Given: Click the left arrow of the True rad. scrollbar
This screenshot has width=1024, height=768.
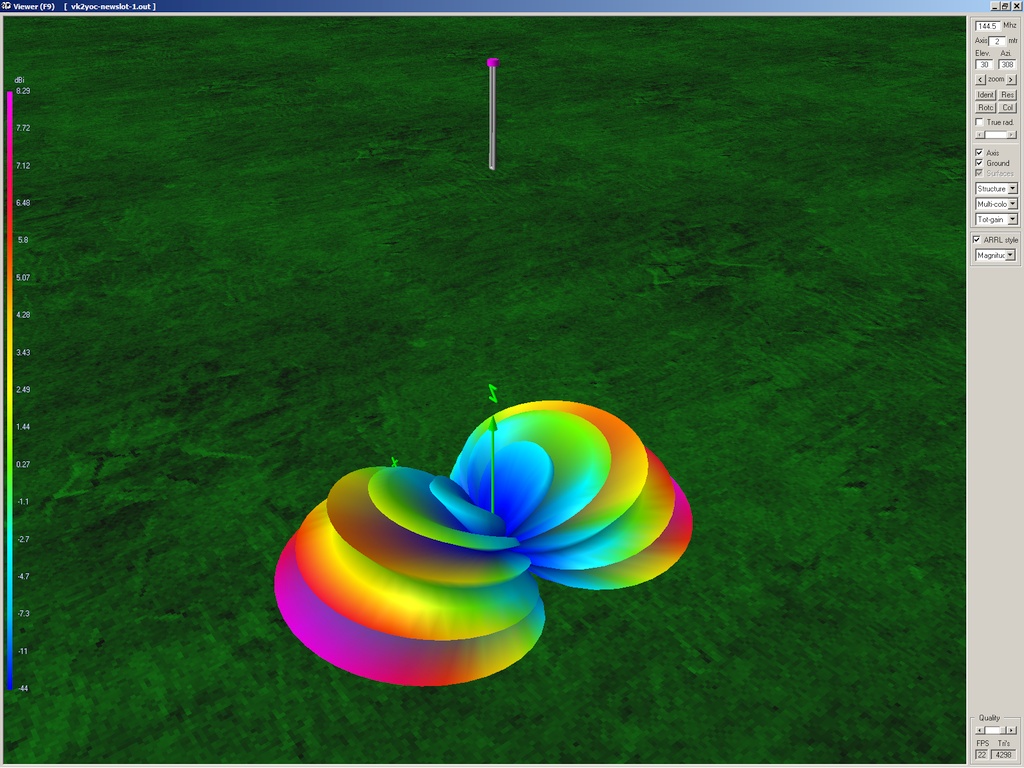Looking at the screenshot, I should click(x=979, y=135).
